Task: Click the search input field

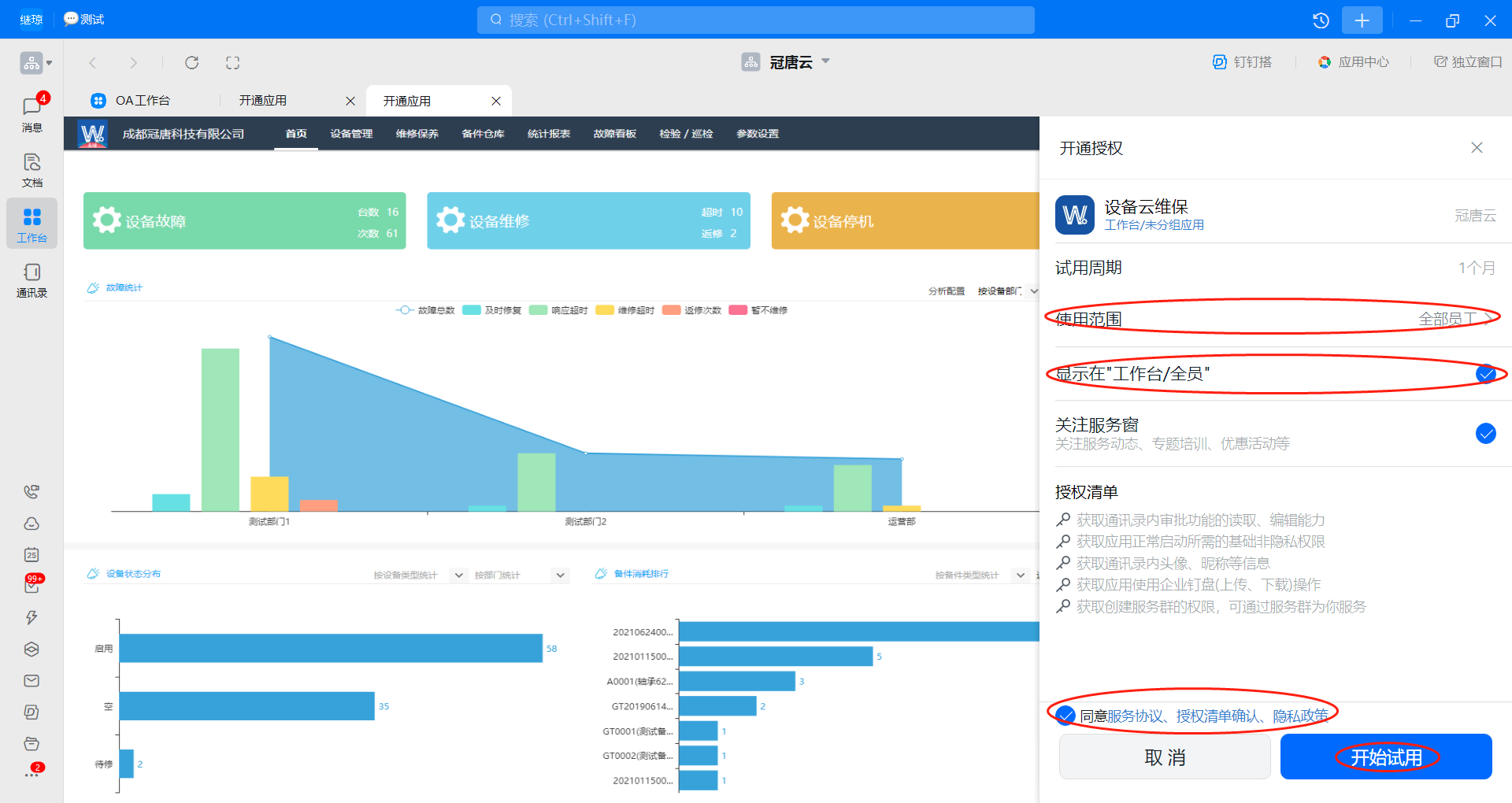Action: tap(755, 20)
